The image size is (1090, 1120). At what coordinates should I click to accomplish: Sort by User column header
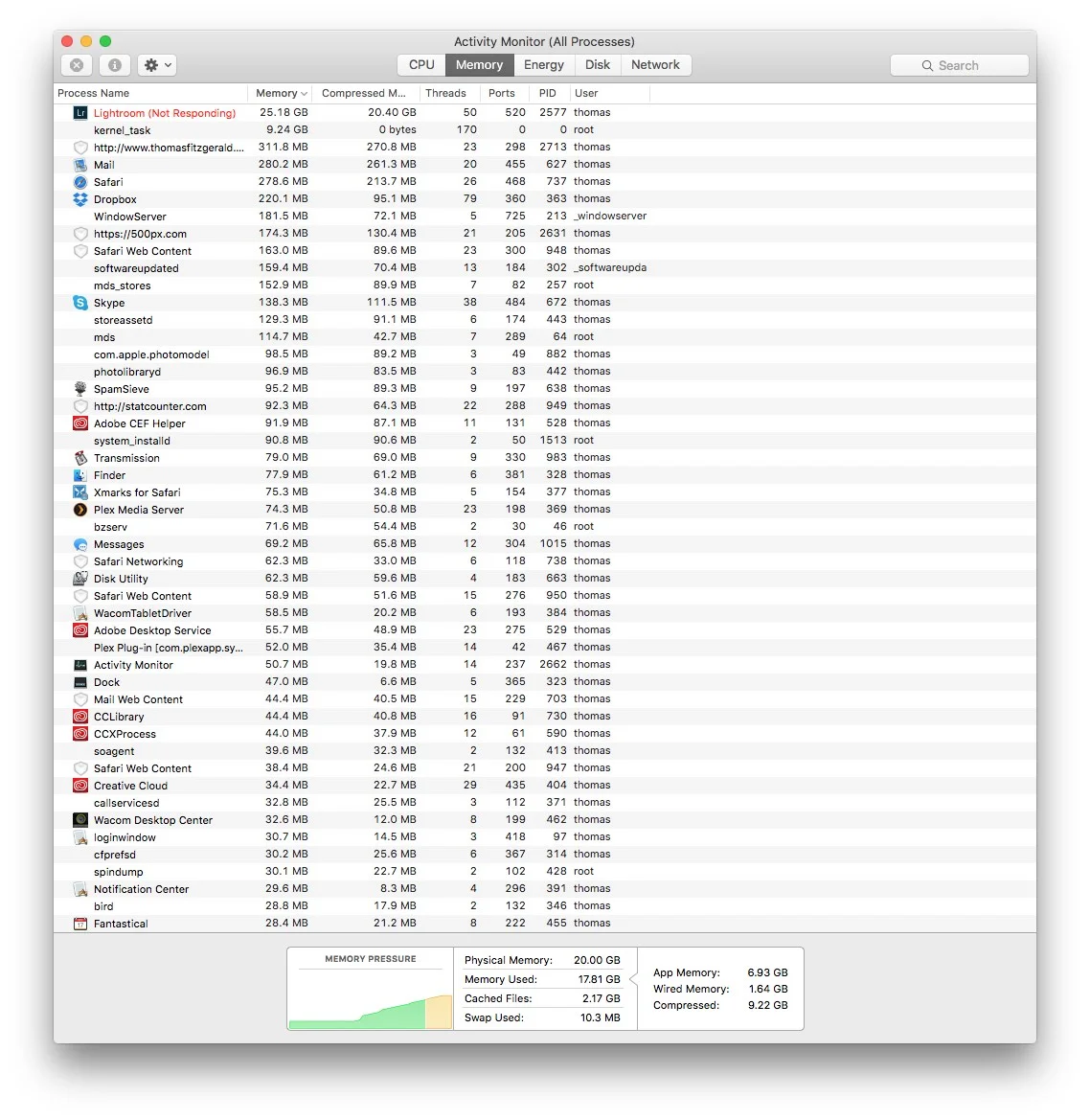(x=610, y=94)
